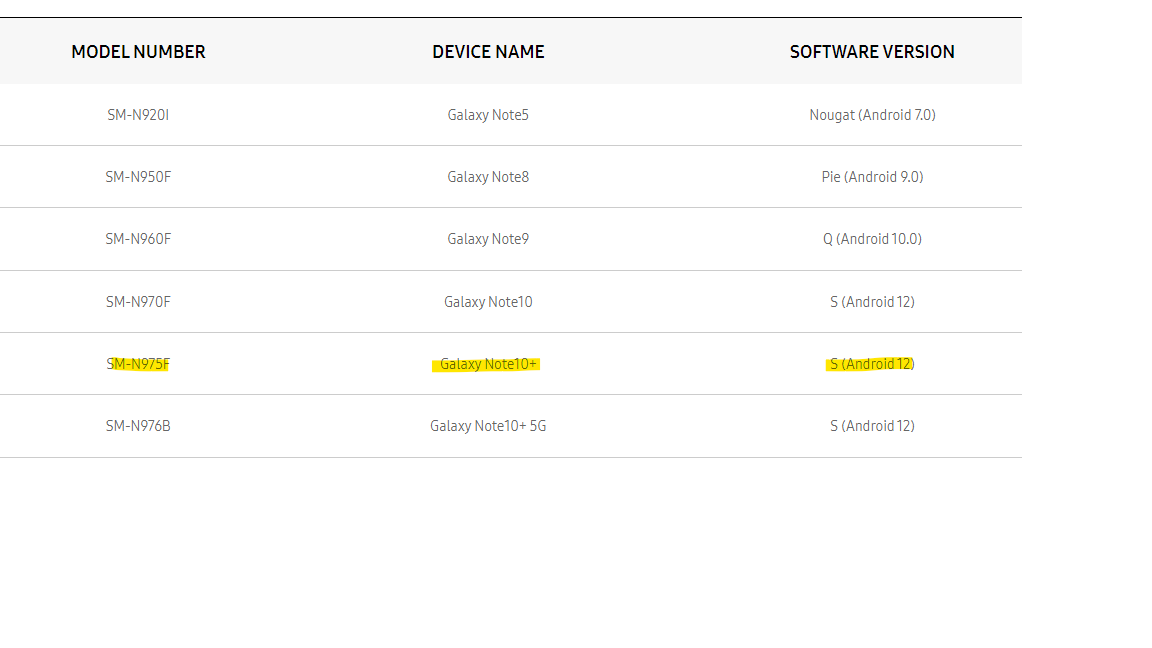Viewport: 1152px width, 648px height.
Task: Click the Galaxy Note10+ 5G device name
Action: 488,425
